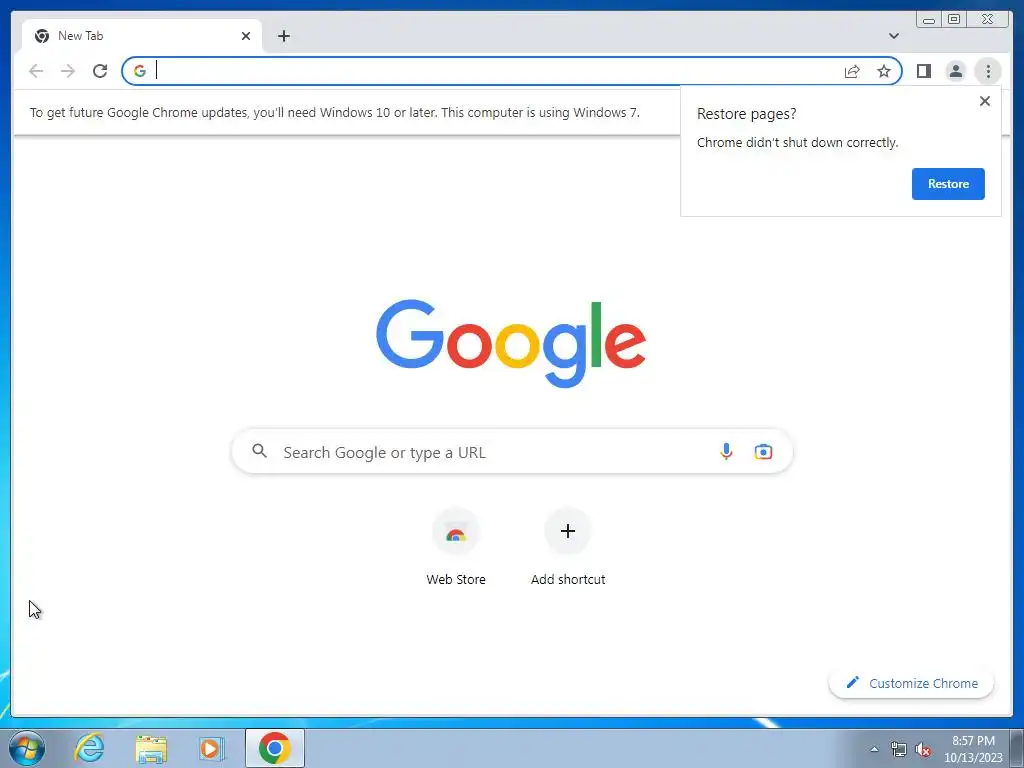This screenshot has height=768, width=1024.
Task: Click the Customize Chrome button
Action: click(x=911, y=683)
